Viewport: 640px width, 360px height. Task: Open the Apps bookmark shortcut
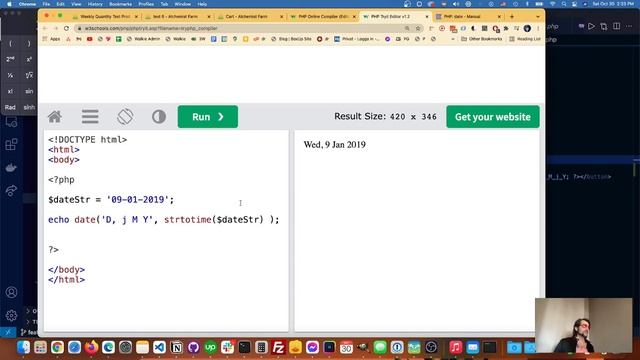pyautogui.click(x=52, y=39)
